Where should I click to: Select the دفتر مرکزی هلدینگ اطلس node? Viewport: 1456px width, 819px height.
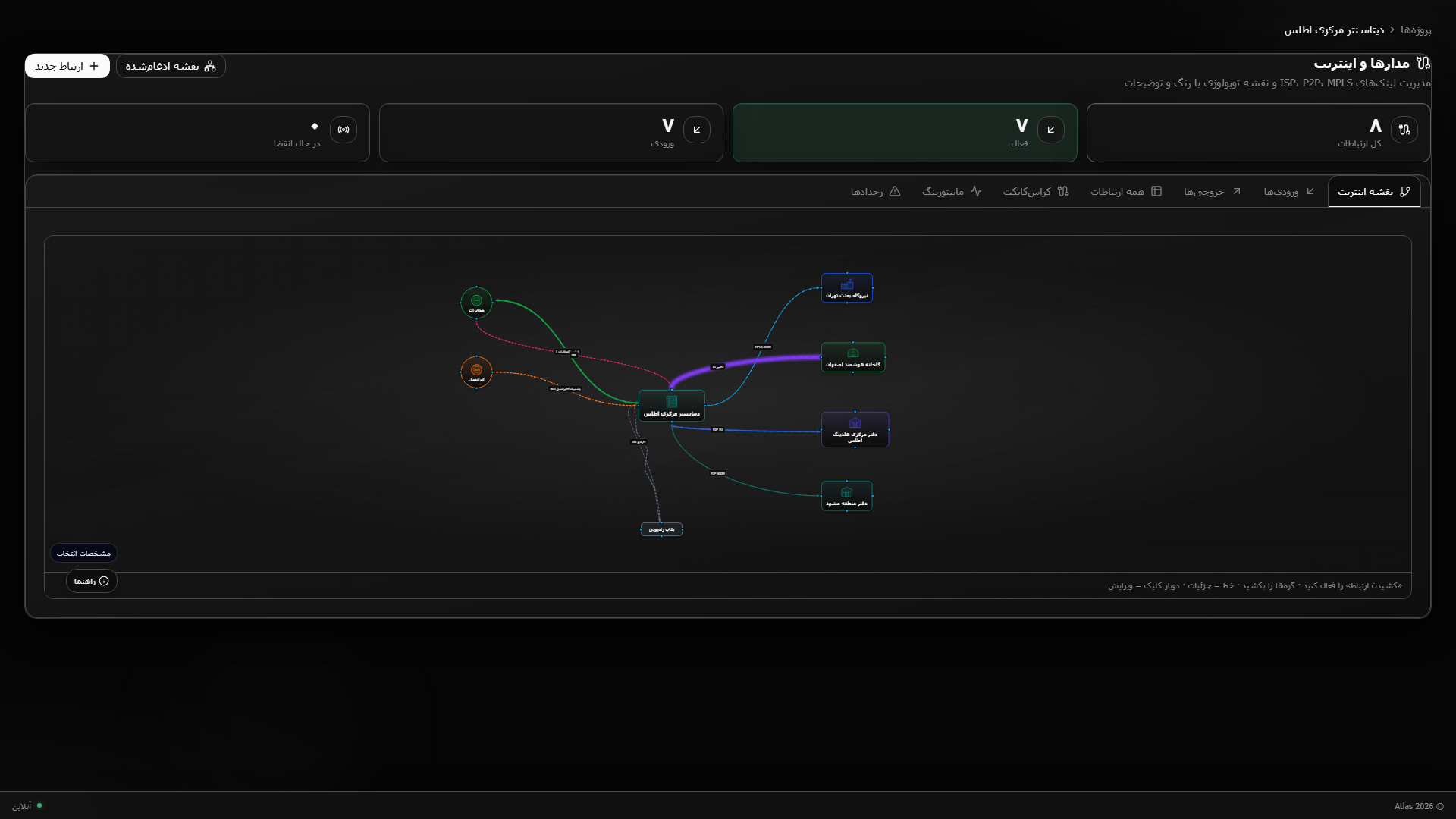point(855,430)
